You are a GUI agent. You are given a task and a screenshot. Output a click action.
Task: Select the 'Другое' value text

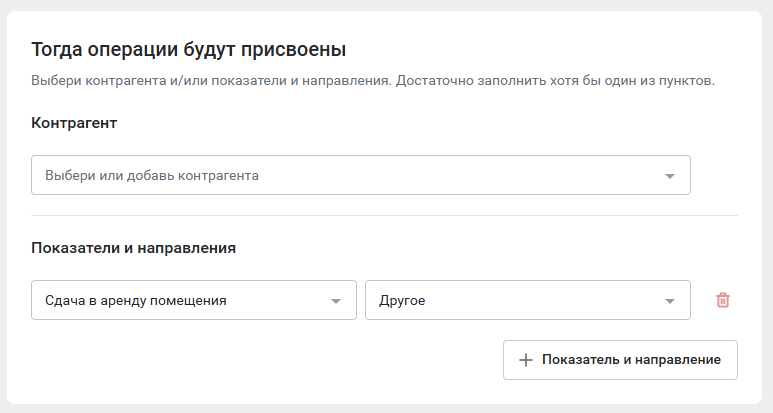(x=402, y=301)
